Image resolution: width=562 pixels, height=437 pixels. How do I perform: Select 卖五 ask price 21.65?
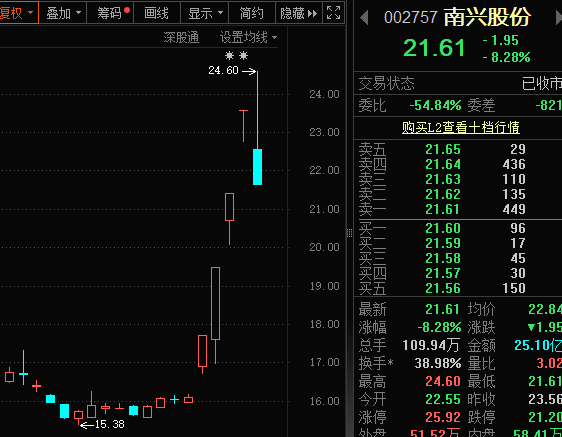pos(443,149)
